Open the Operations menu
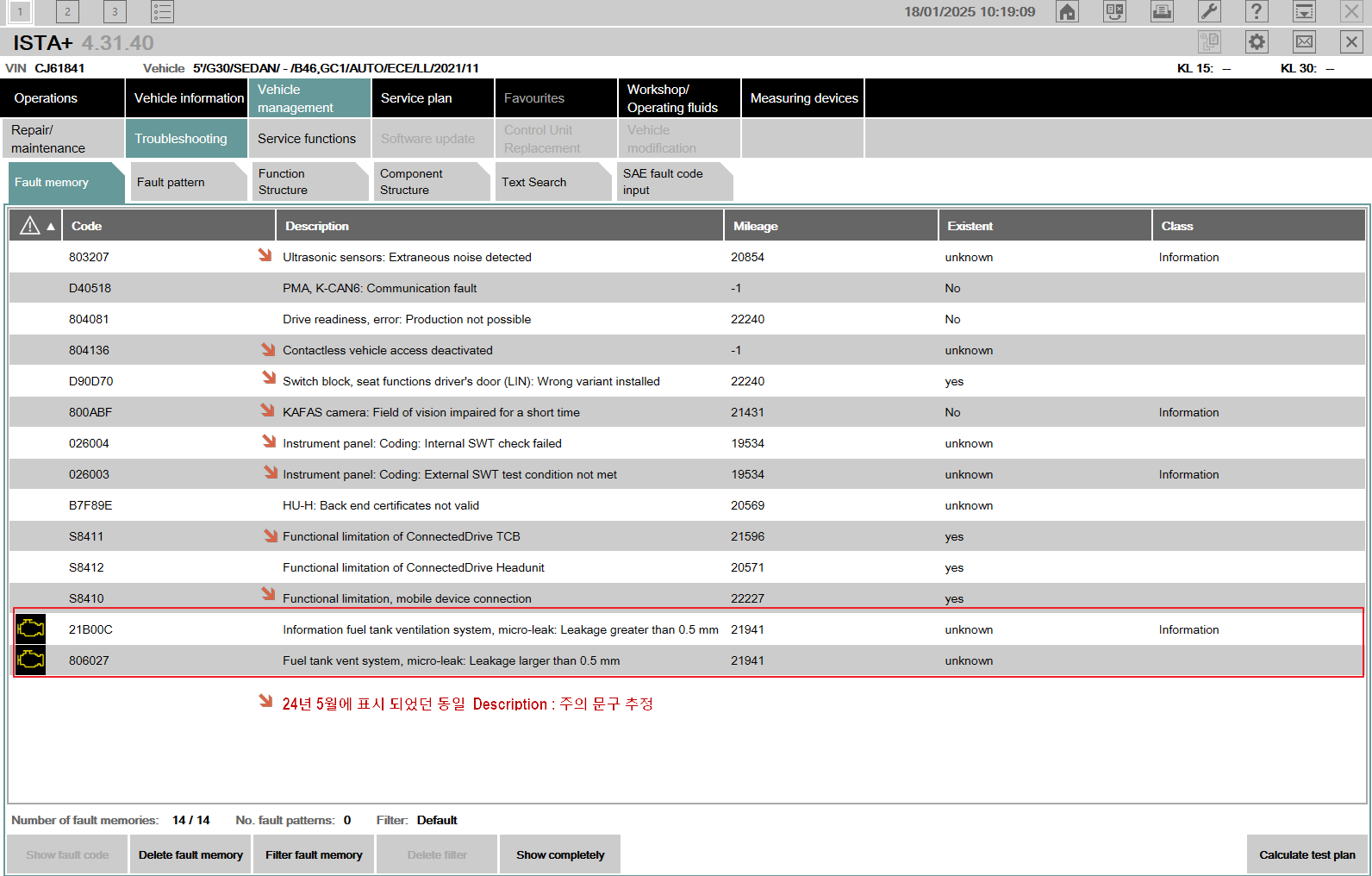Image resolution: width=1372 pixels, height=876 pixels. [x=62, y=98]
